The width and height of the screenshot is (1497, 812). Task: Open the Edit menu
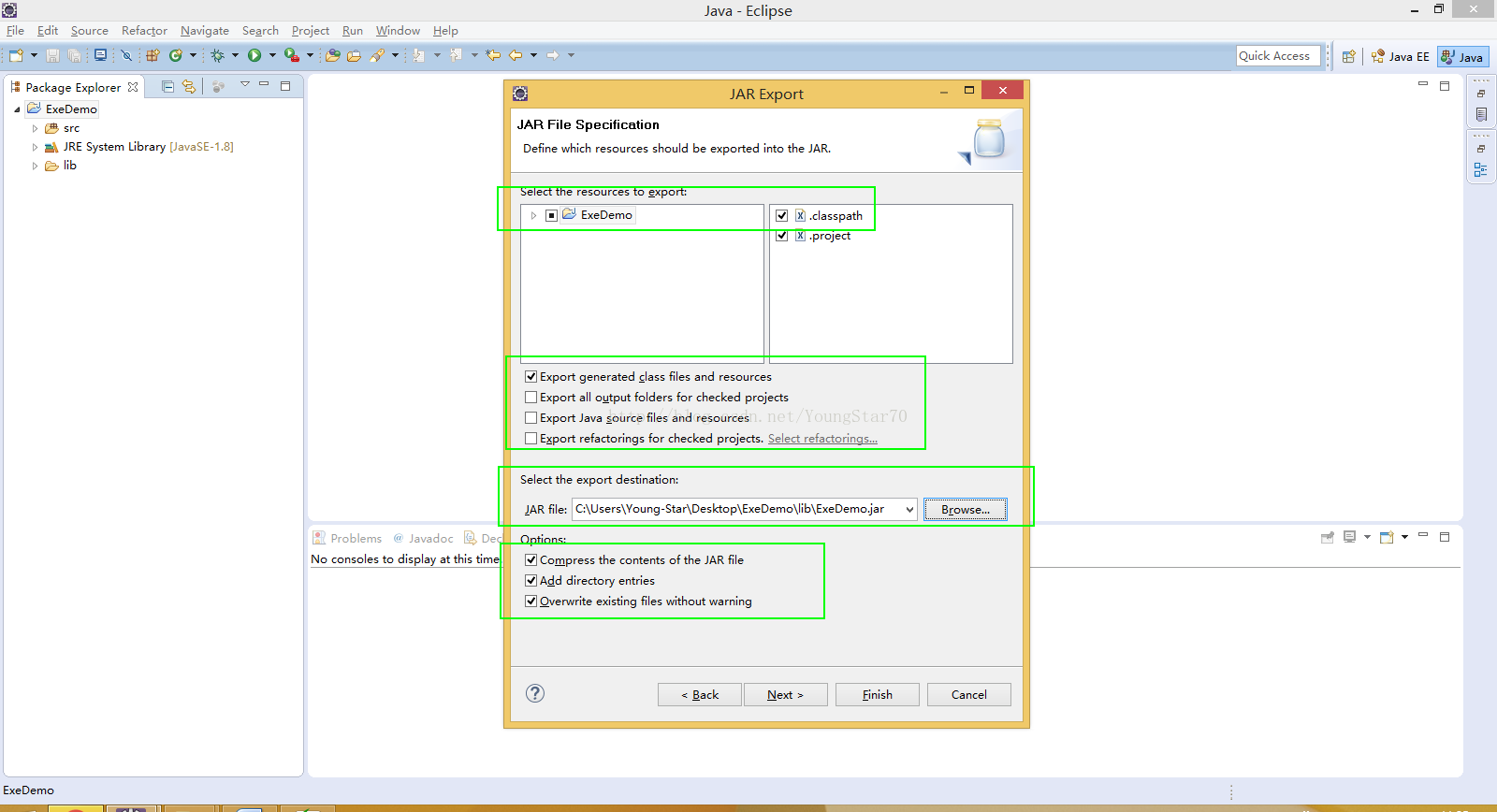(48, 31)
